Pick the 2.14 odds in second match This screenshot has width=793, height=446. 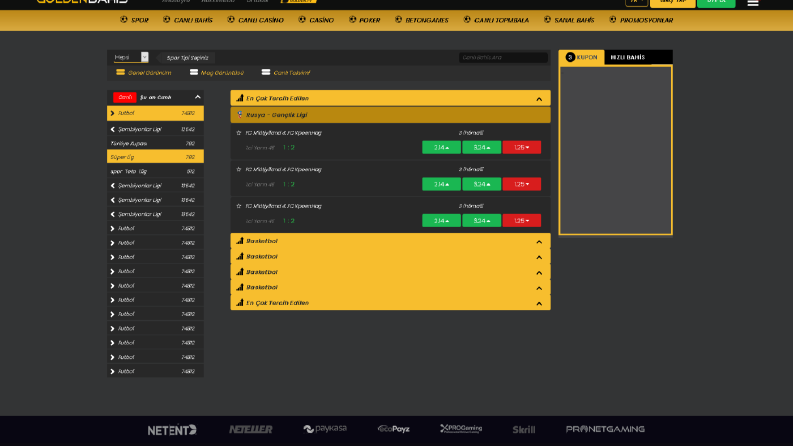click(441, 184)
